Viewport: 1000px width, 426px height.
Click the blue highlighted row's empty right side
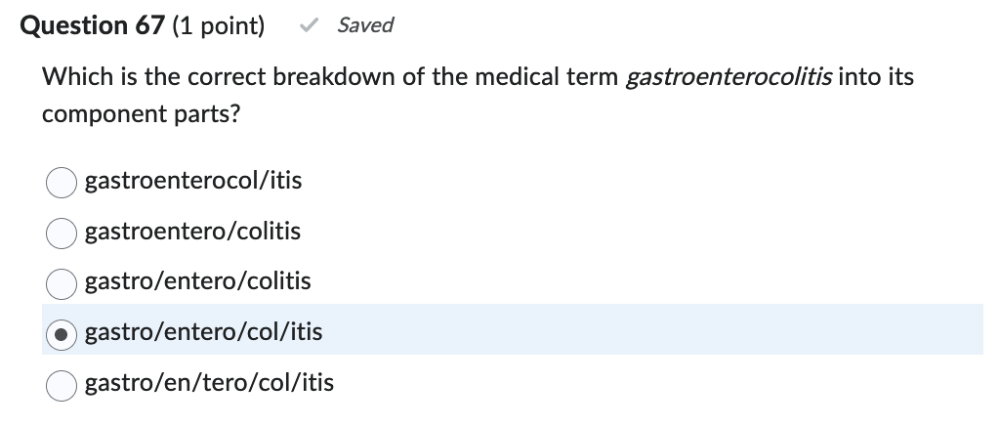tap(700, 330)
